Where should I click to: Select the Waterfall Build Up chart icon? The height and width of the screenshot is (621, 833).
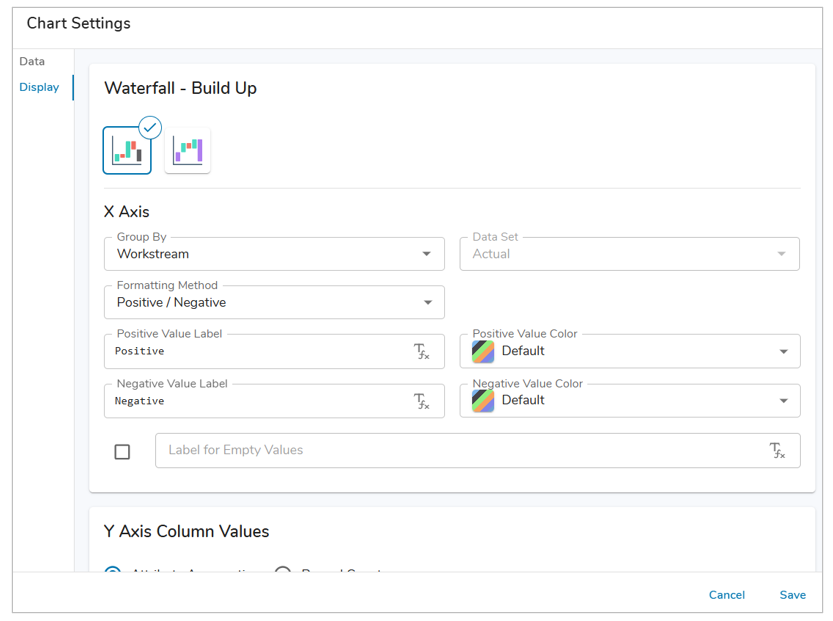(127, 150)
